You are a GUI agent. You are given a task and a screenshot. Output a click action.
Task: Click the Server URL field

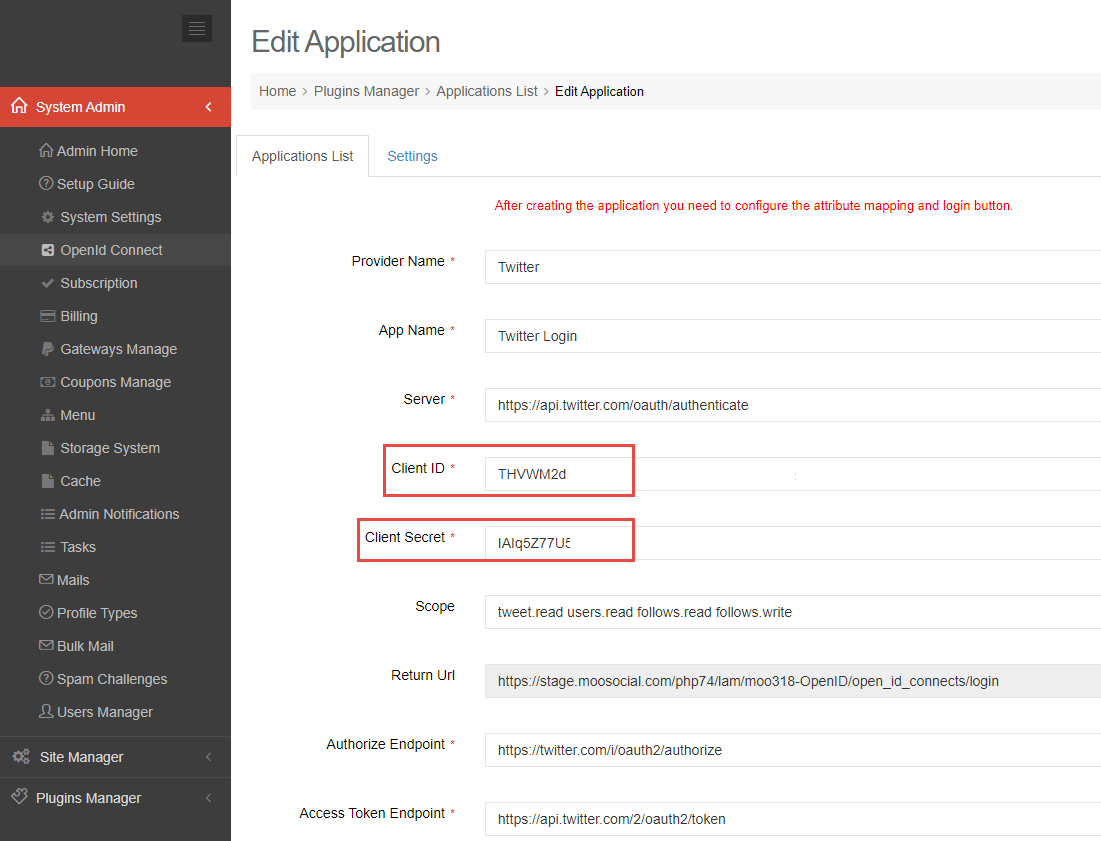pos(793,405)
